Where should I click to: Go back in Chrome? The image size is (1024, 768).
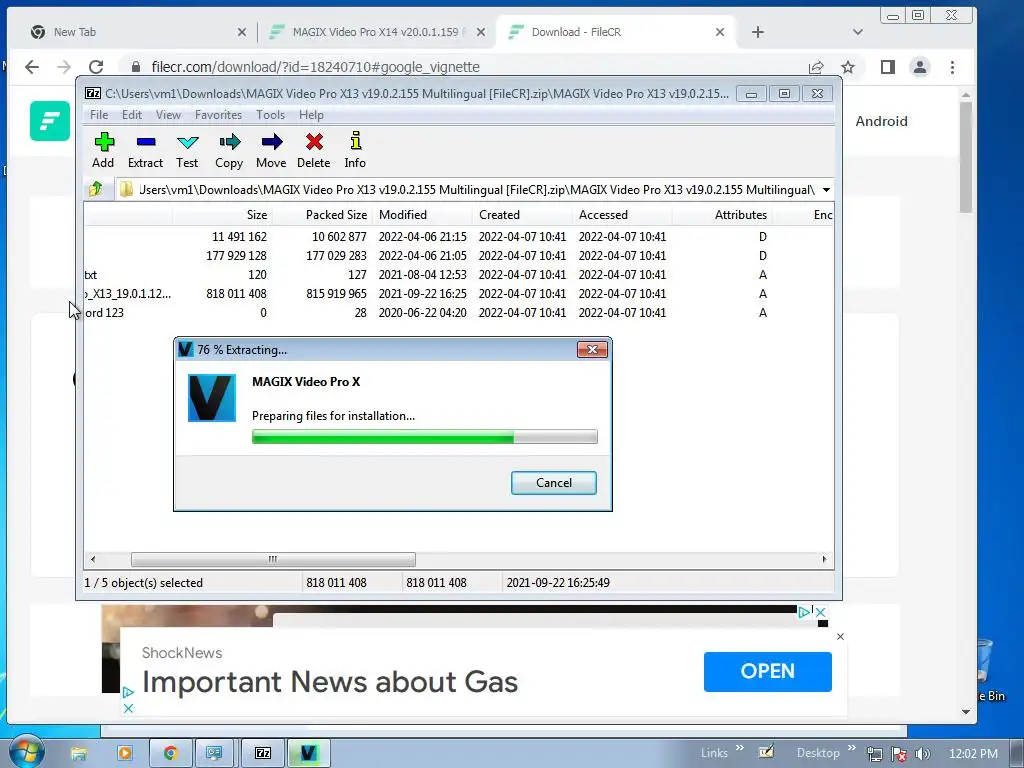tap(31, 67)
